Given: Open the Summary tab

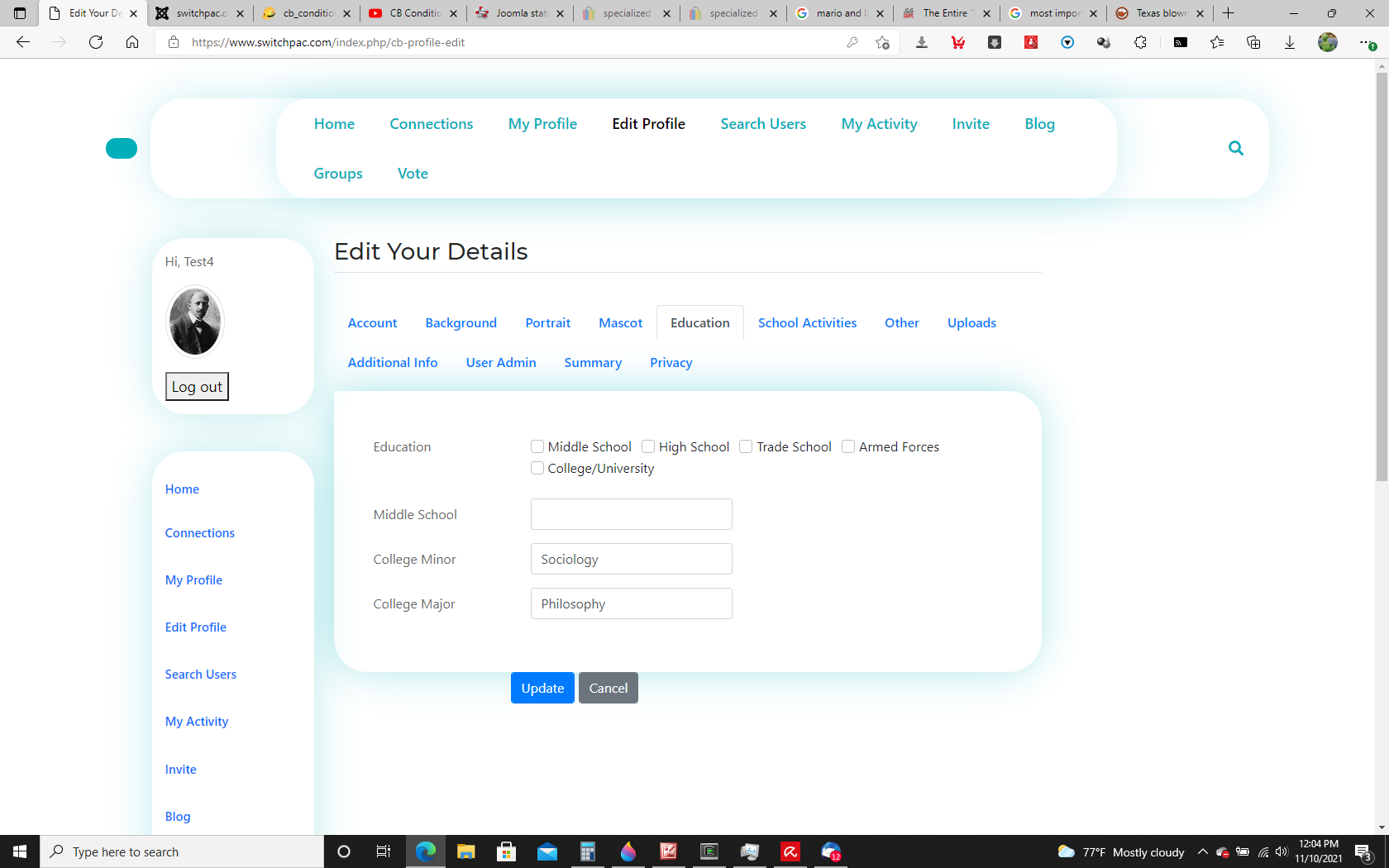Looking at the screenshot, I should pyautogui.click(x=593, y=362).
